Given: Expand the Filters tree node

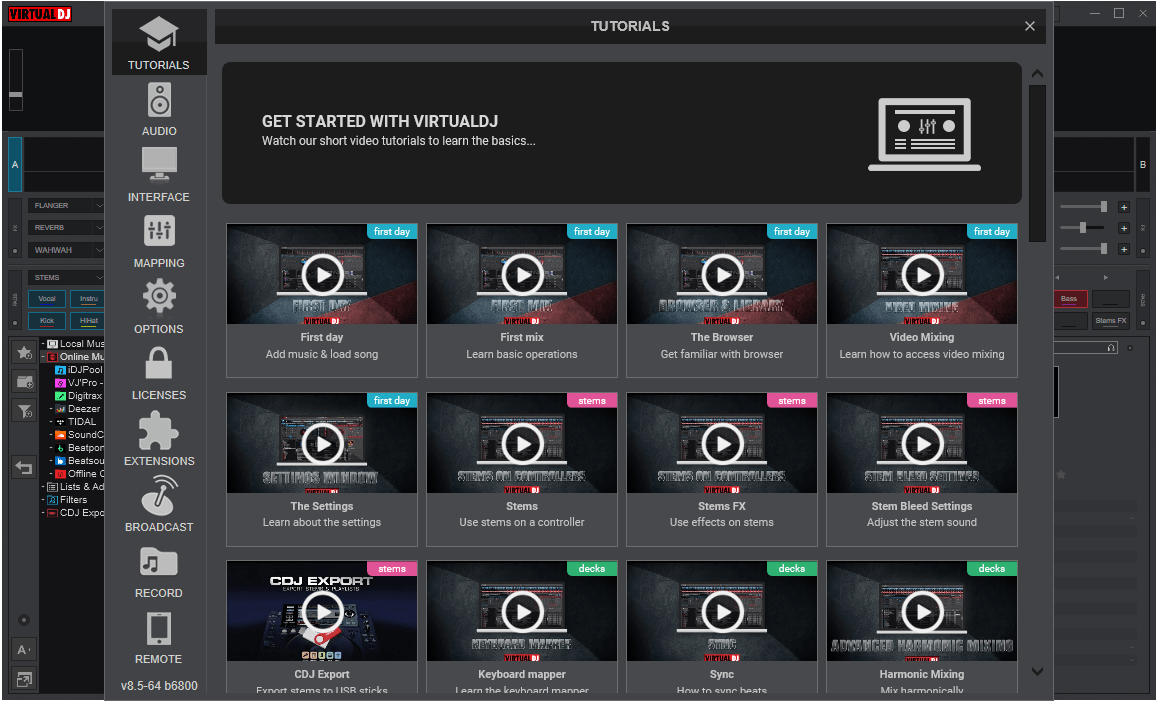Looking at the screenshot, I should tap(43, 500).
